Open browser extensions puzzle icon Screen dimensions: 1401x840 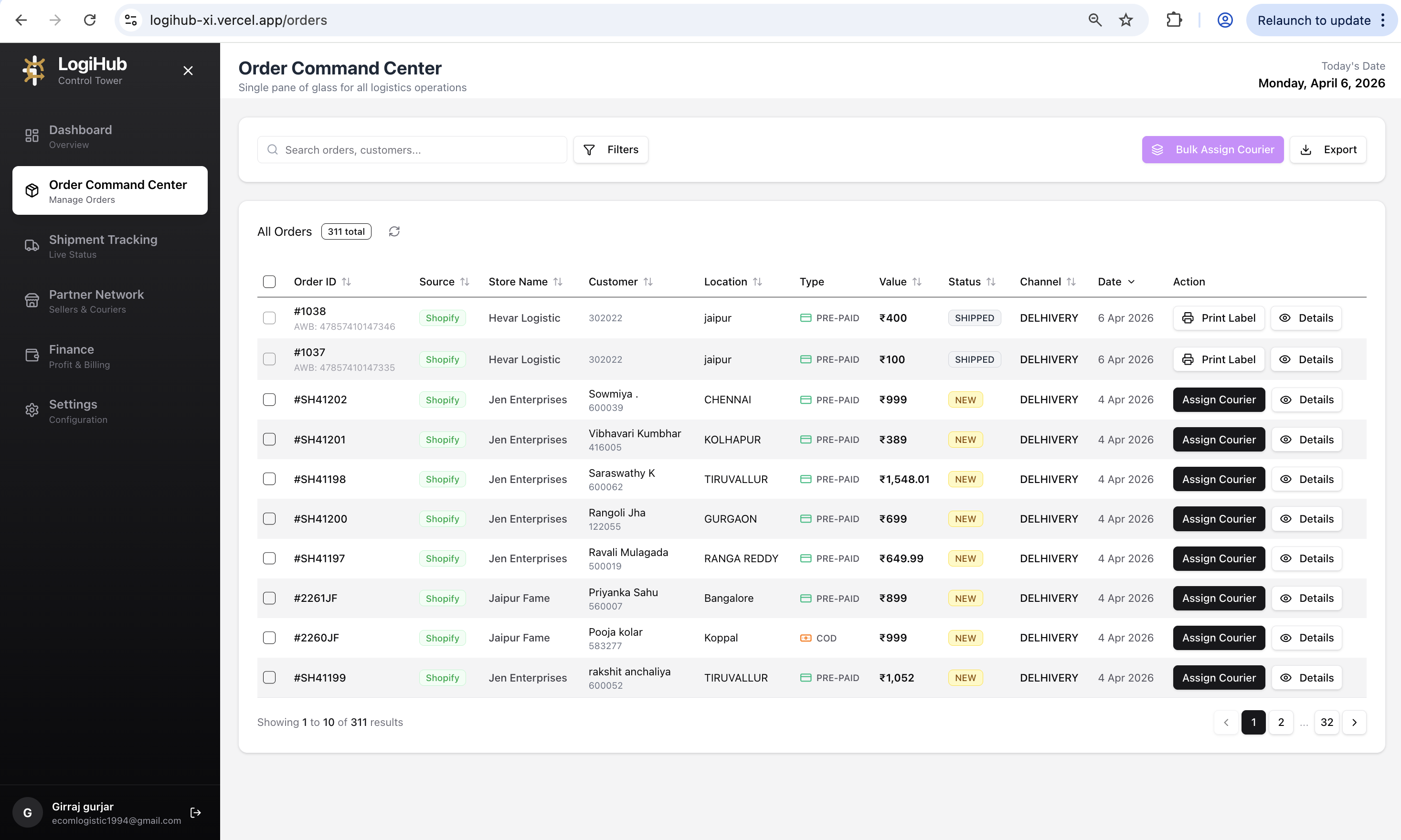click(x=1174, y=21)
